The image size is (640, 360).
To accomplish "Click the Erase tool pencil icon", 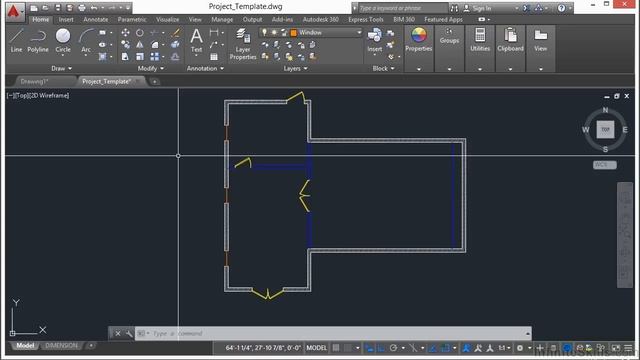I will pos(176,33).
